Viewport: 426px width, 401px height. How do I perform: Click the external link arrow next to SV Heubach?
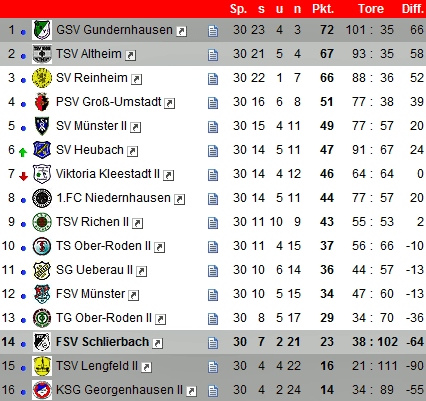tap(132, 151)
